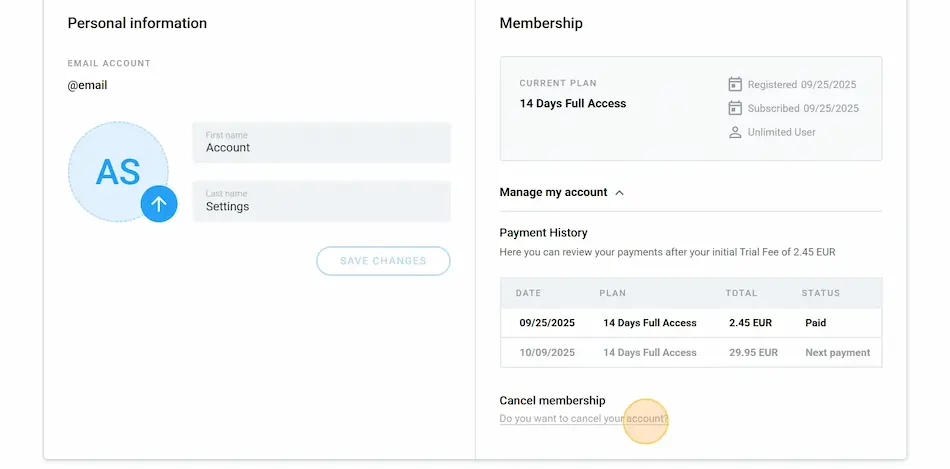Click the Payment History heading
The image size is (950, 469).
pos(544,233)
